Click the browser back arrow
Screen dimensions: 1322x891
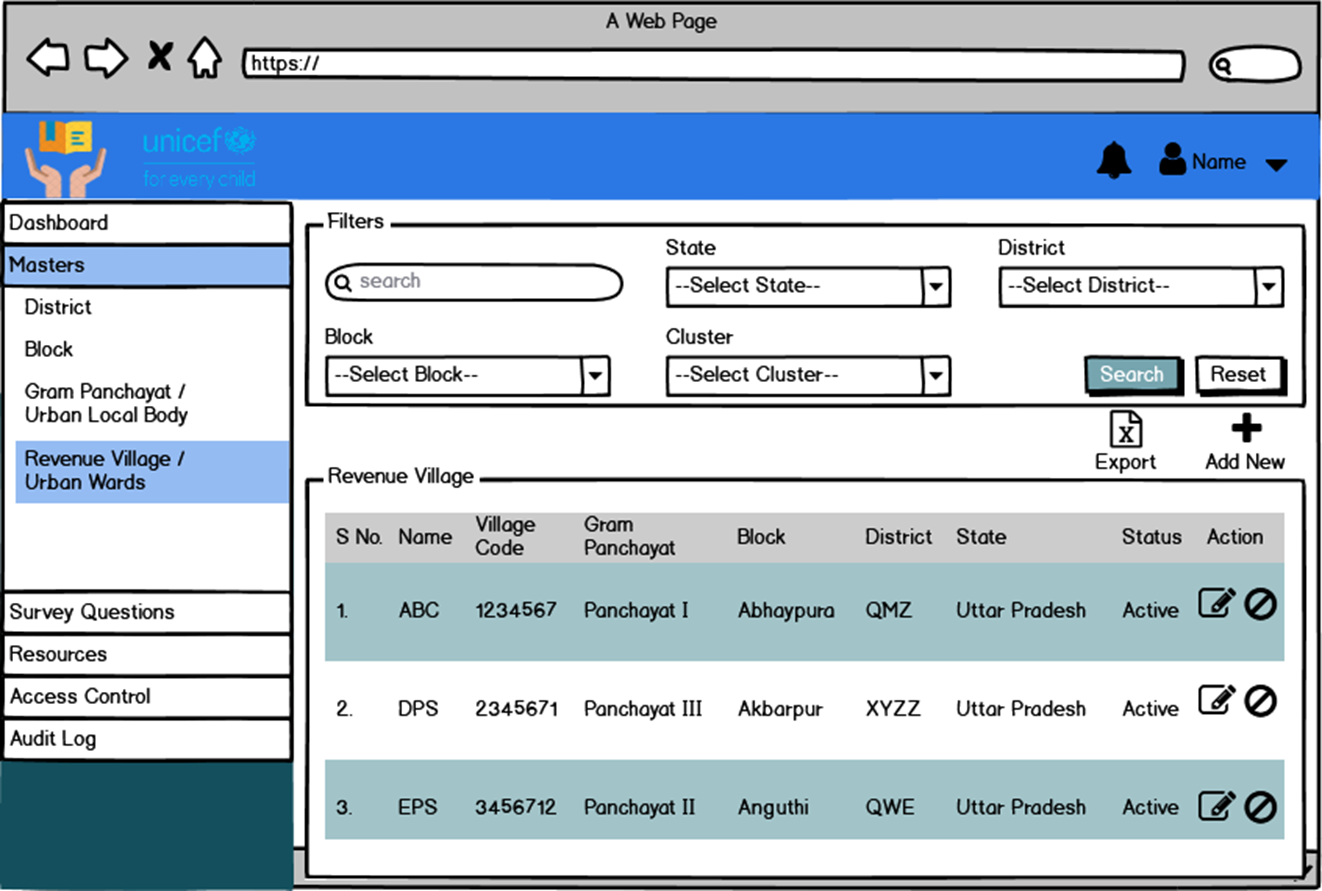tap(48, 58)
